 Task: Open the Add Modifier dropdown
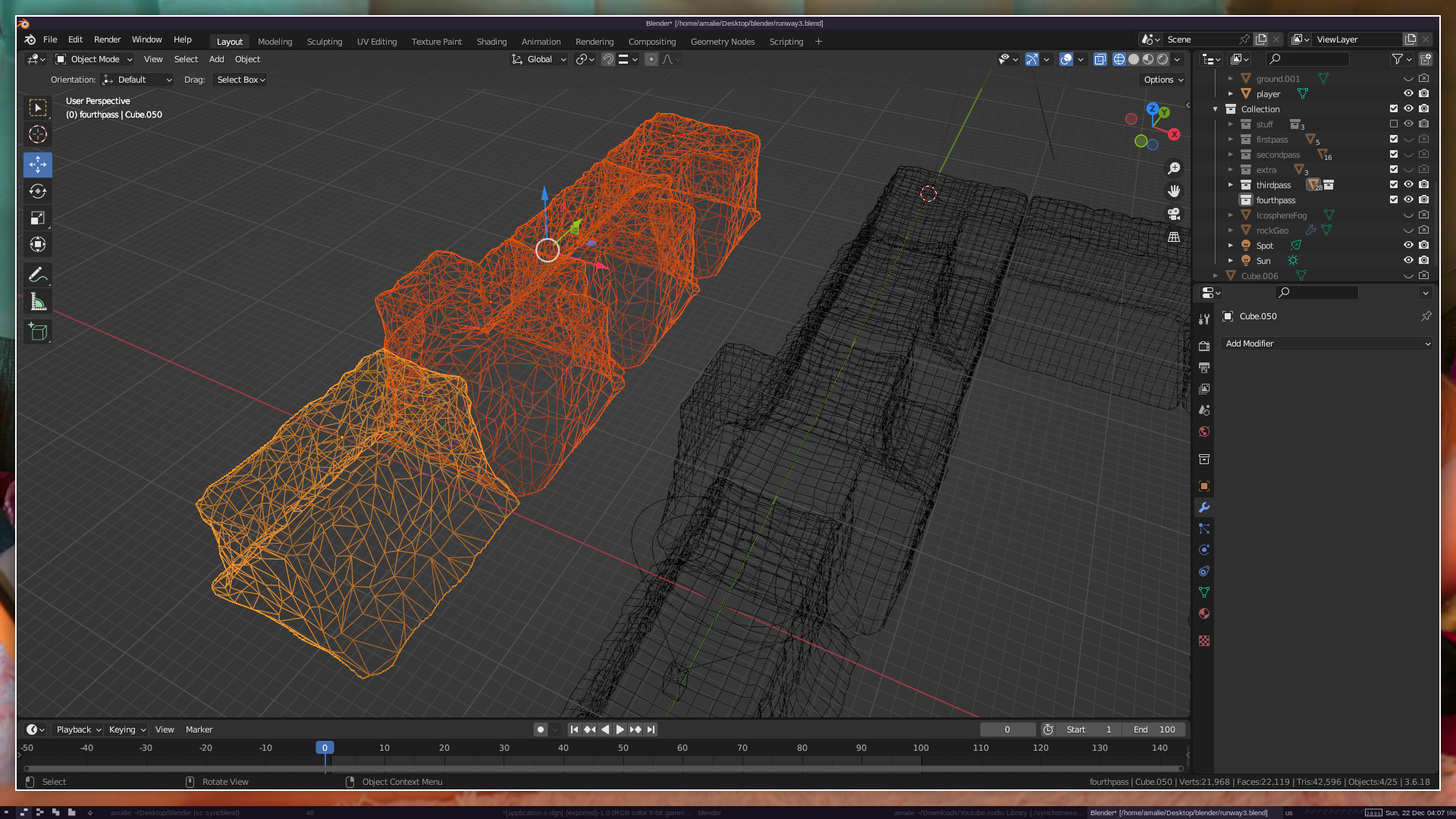(1327, 344)
